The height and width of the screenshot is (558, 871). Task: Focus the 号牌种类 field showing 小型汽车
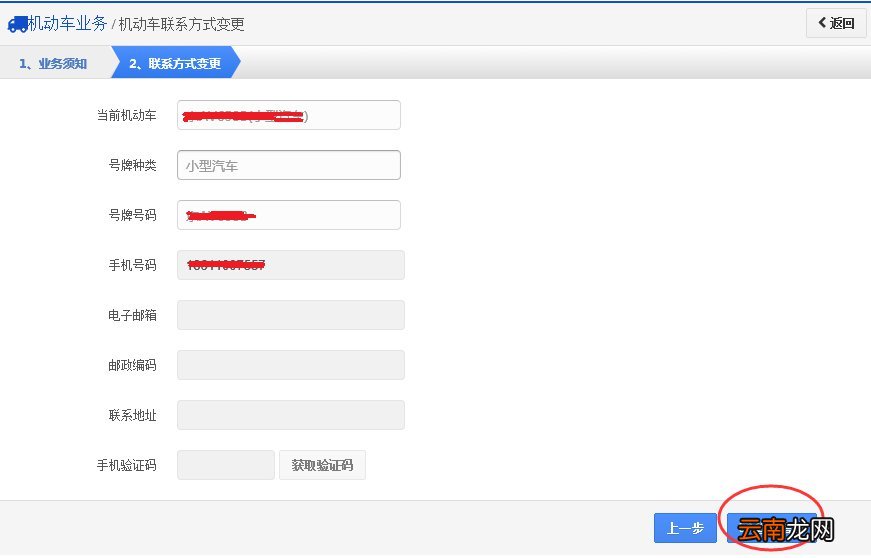[x=289, y=165]
